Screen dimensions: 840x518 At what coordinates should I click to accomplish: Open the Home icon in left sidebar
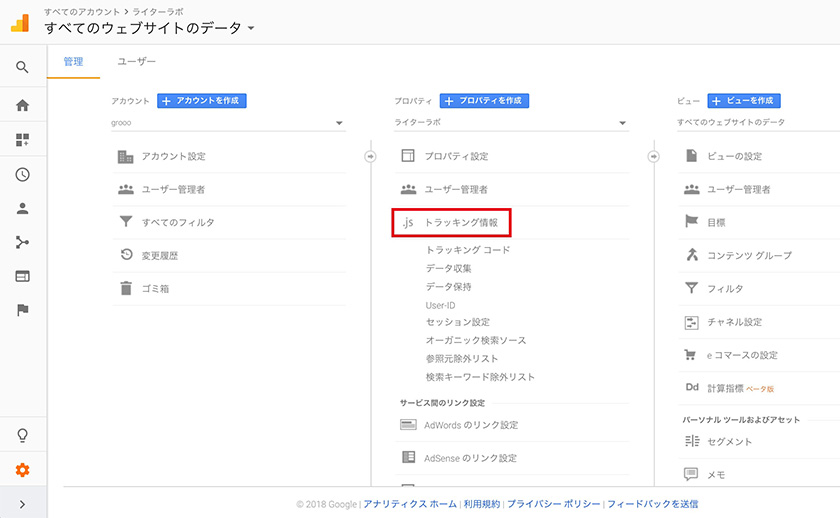[x=22, y=106]
